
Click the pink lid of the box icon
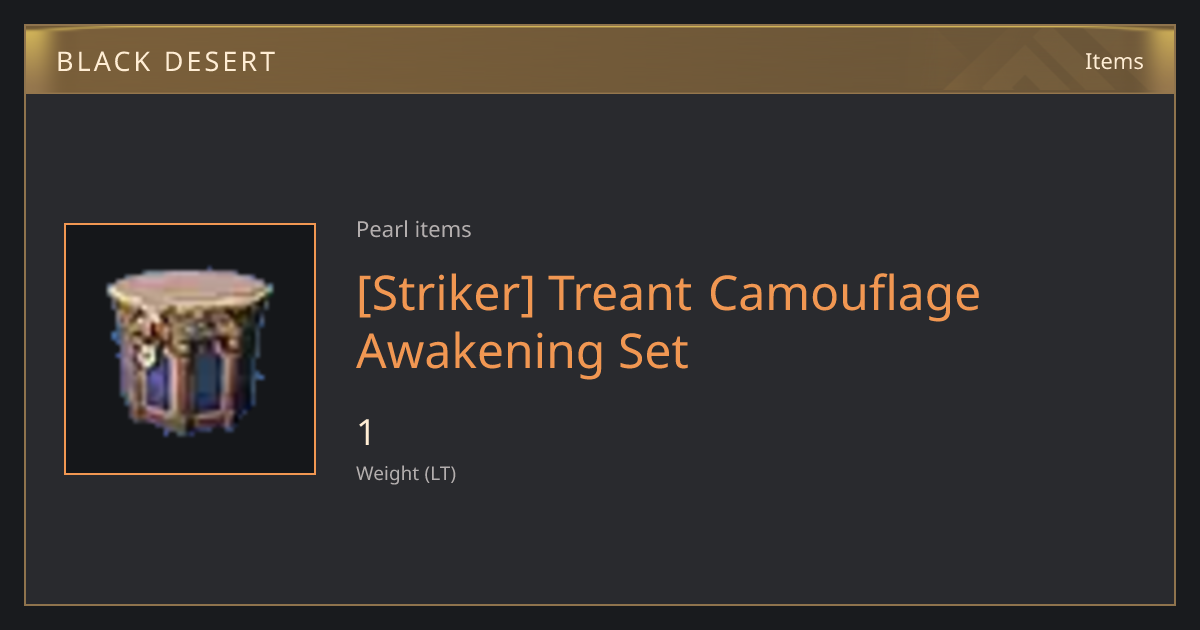point(190,289)
